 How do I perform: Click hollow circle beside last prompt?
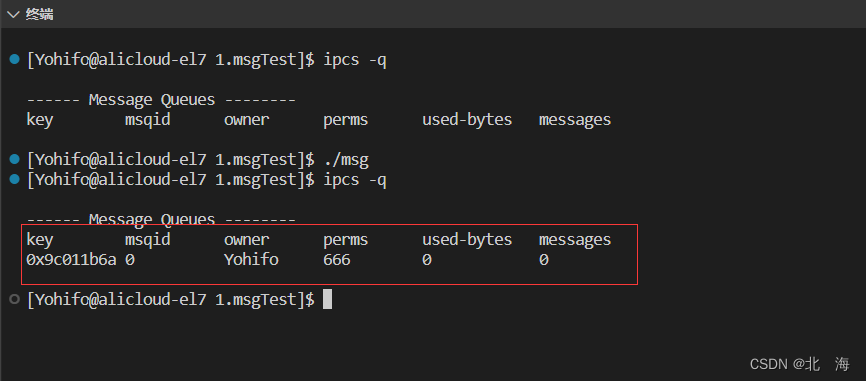[15, 299]
